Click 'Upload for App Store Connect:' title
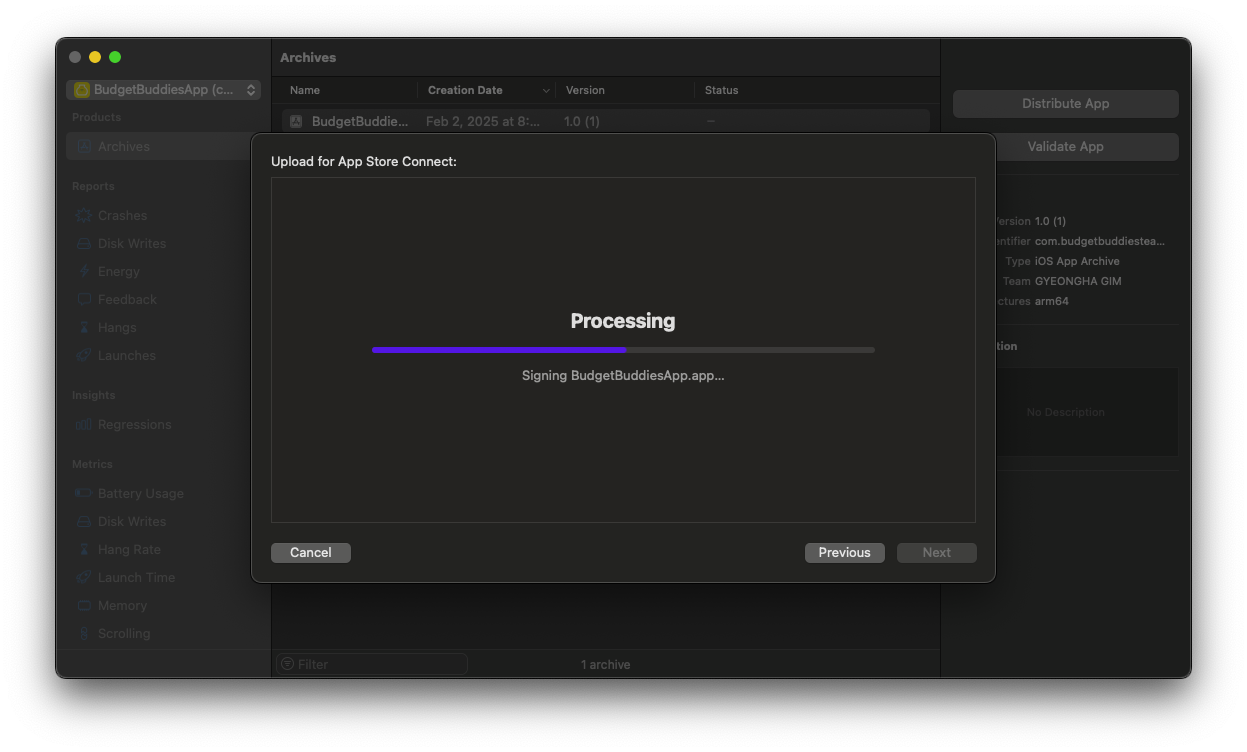 (x=364, y=161)
